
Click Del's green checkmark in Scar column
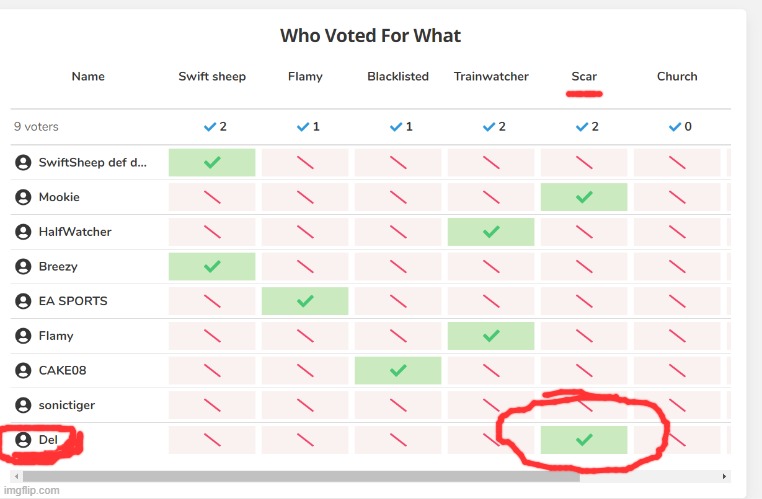pos(584,440)
